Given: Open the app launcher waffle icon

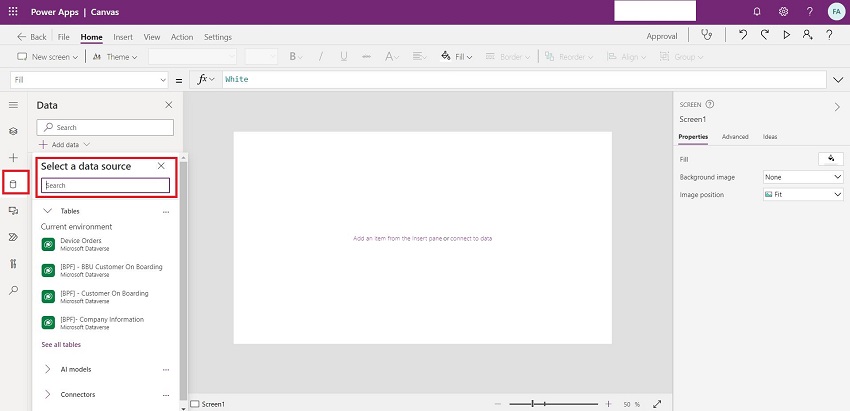Looking at the screenshot, I should point(13,11).
